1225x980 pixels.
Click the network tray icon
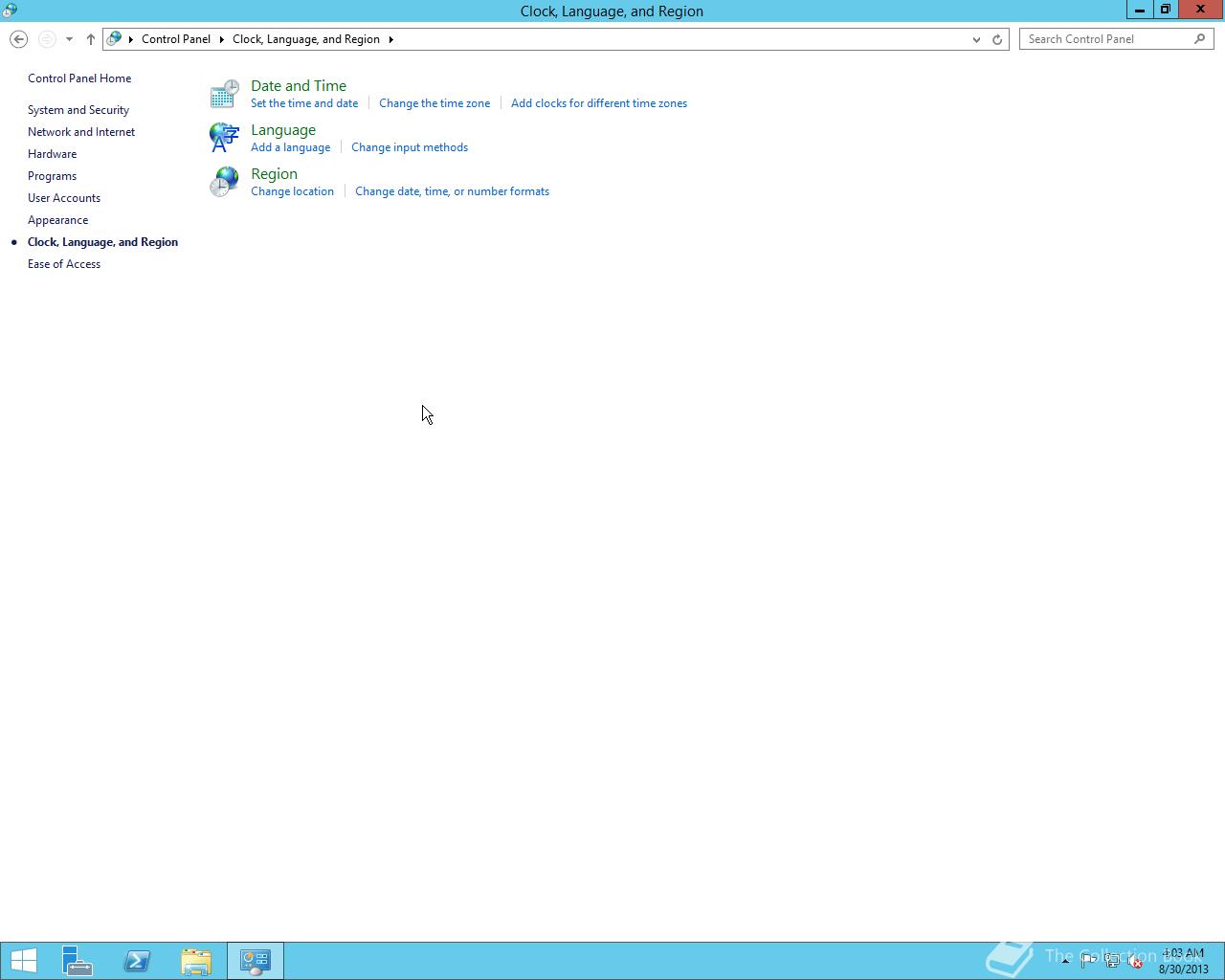tap(1112, 962)
